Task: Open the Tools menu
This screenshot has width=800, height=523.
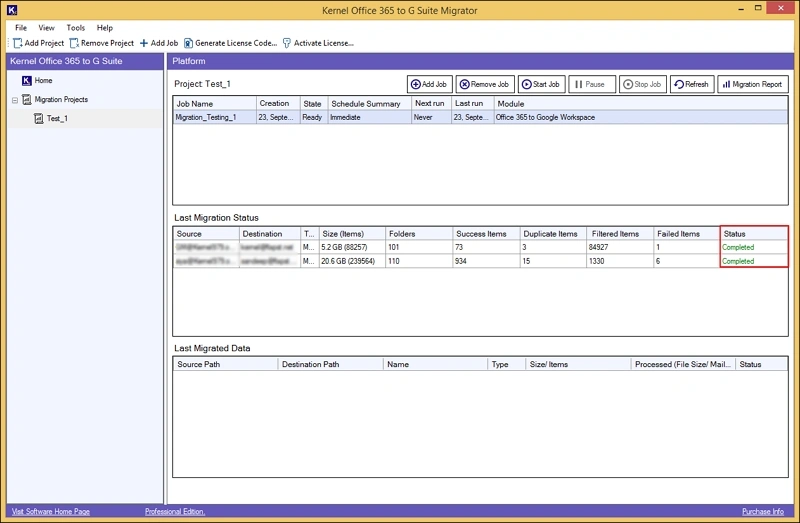Action: (76, 28)
